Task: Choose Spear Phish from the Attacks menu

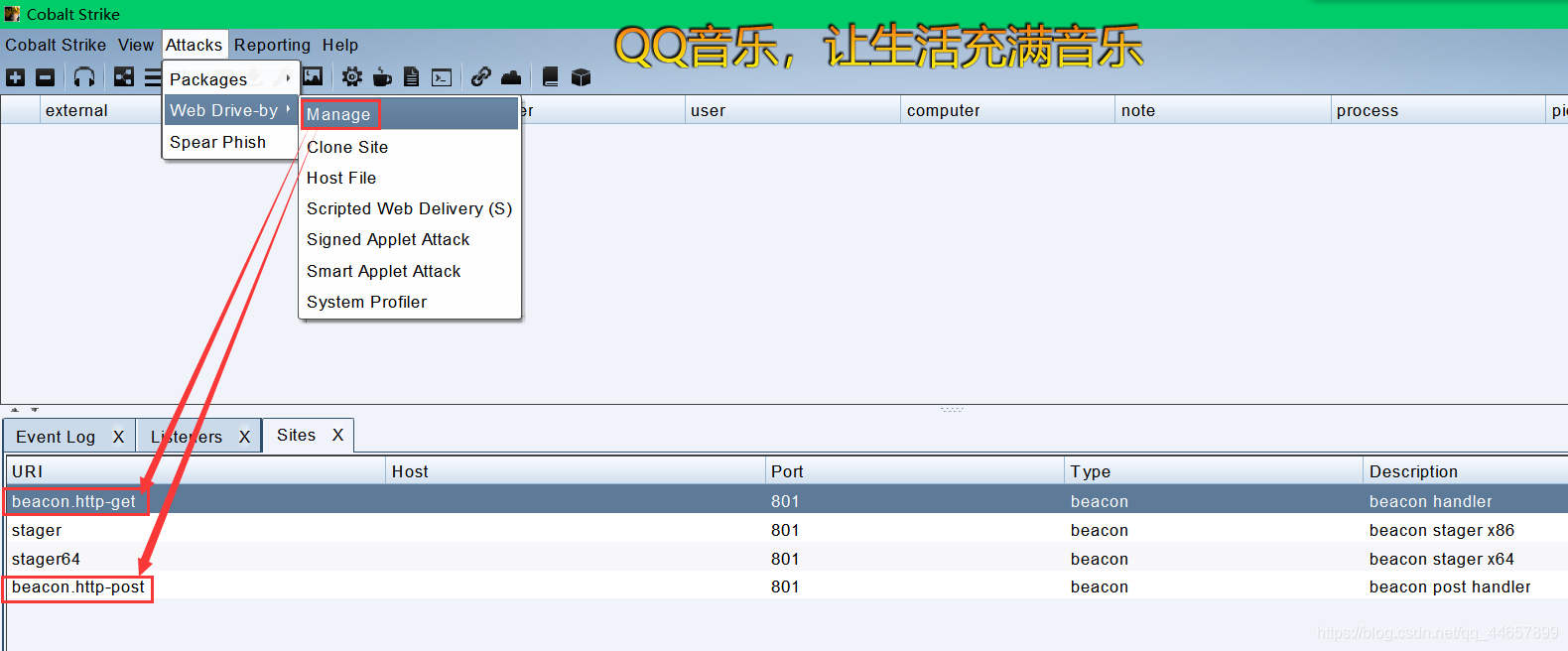Action: tap(231, 142)
